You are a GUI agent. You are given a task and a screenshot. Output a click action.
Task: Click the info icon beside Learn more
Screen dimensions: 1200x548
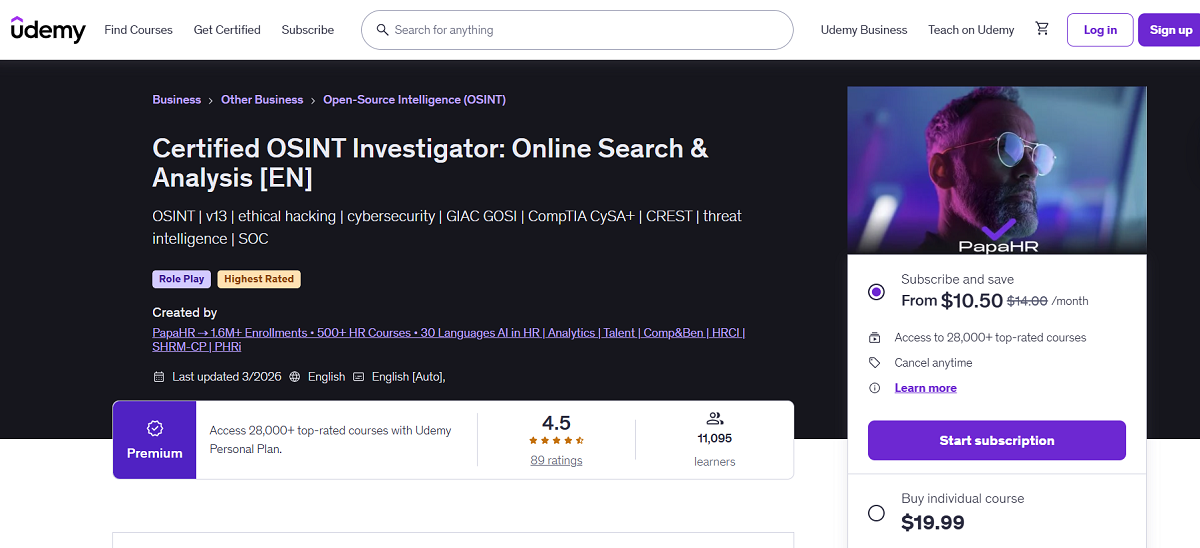click(x=875, y=388)
